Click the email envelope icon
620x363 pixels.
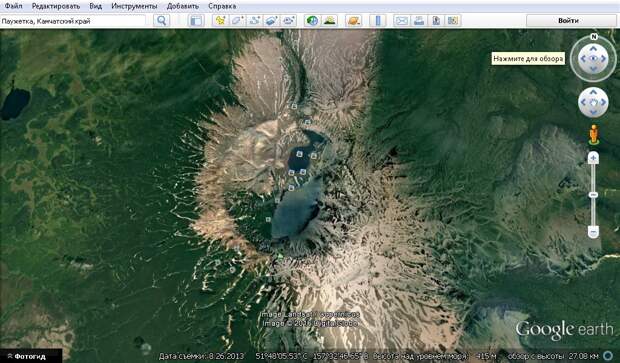402,21
